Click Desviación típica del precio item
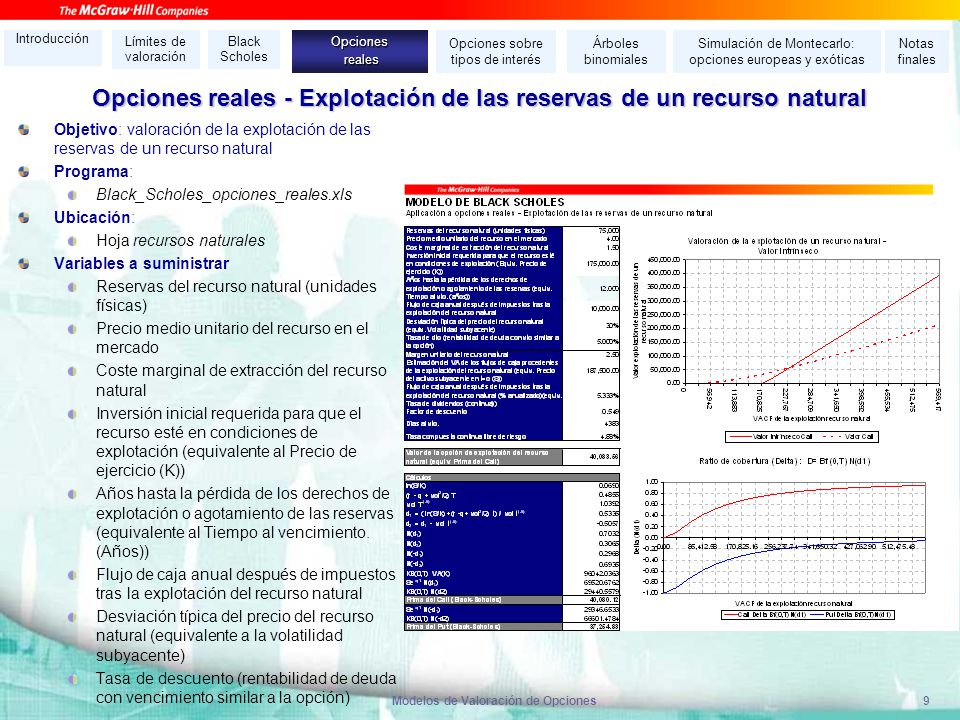The height and width of the screenshot is (720, 960). (234, 636)
